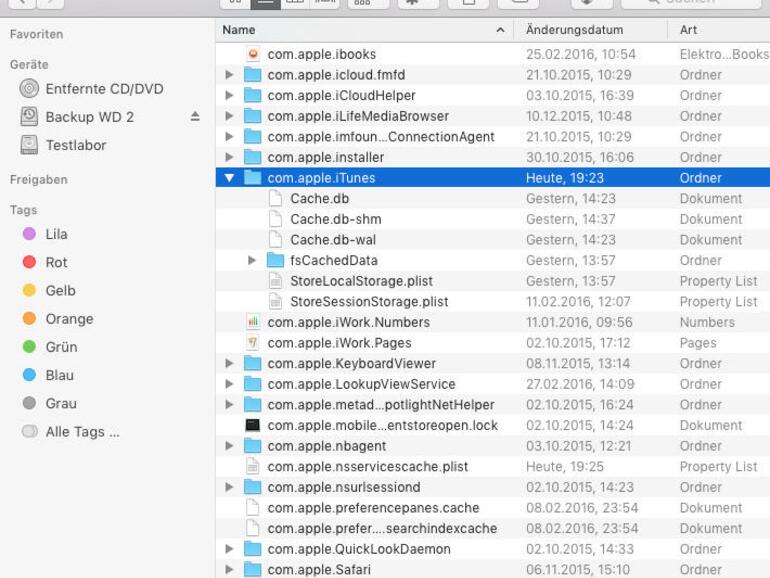Click the com.apple.KeyboardViewer folder icon
The width and height of the screenshot is (770, 578).
[x=252, y=363]
